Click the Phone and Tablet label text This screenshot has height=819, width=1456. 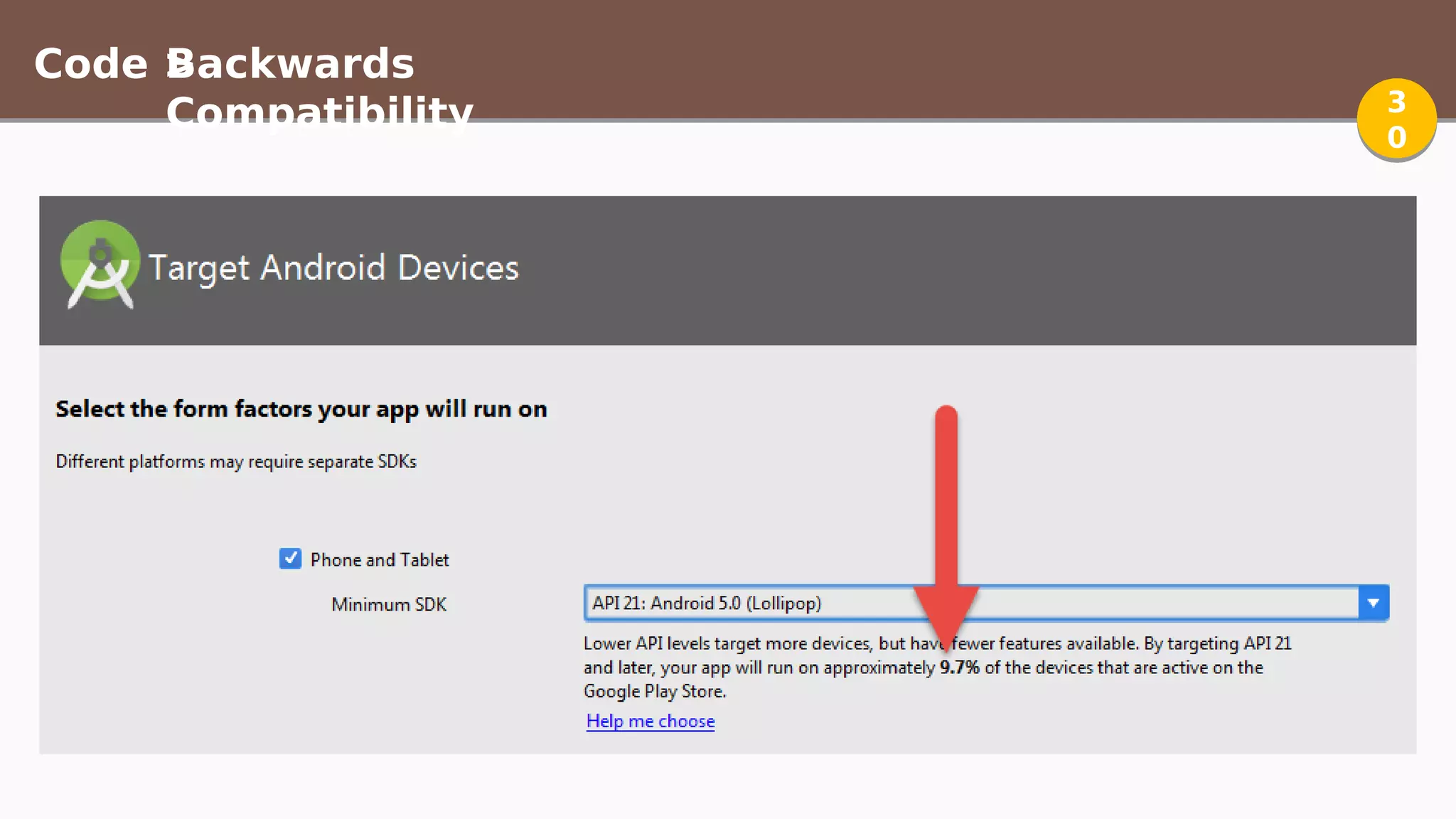coord(380,560)
